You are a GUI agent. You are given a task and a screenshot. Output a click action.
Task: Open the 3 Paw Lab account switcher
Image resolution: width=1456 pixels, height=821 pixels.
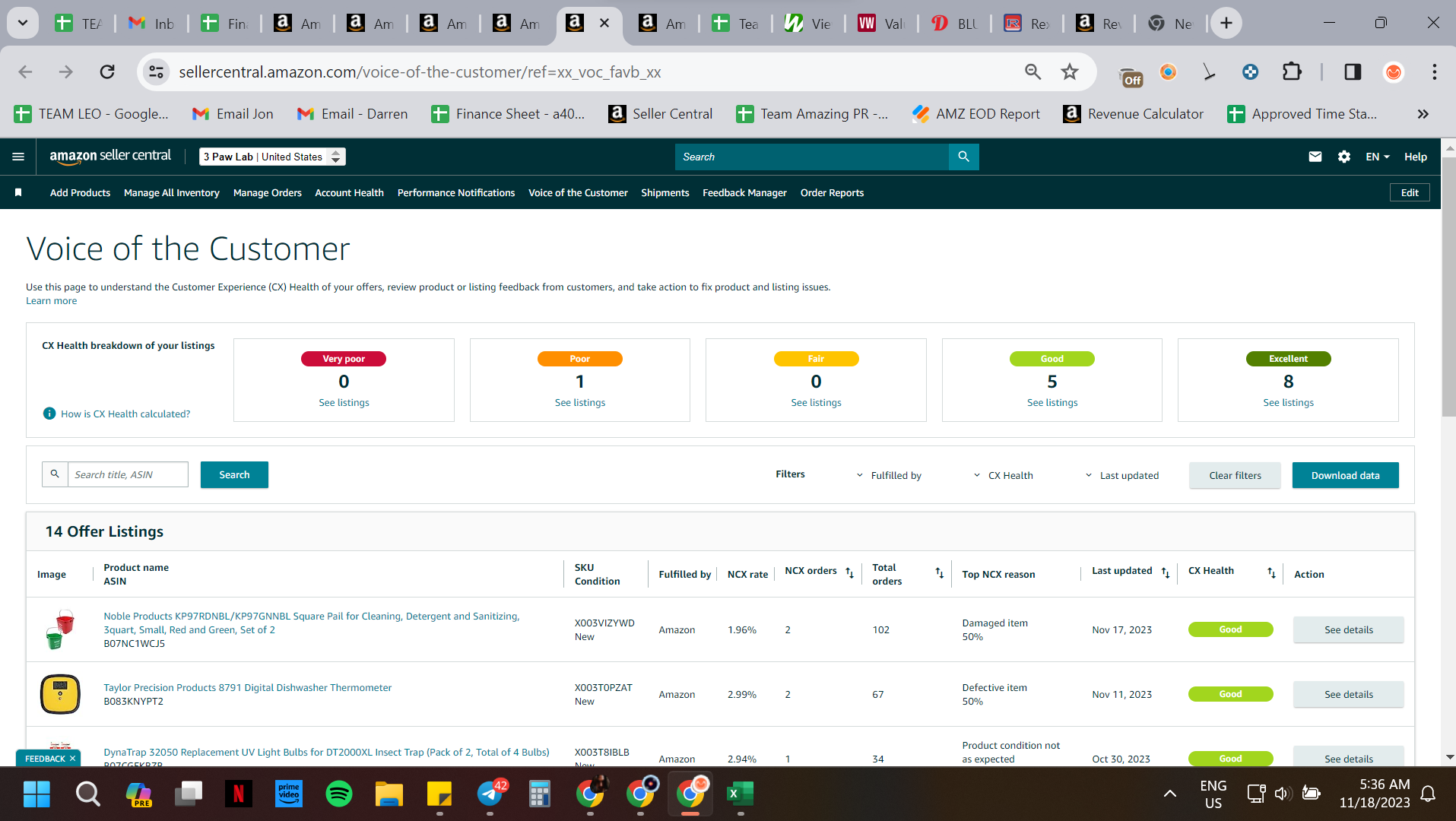click(x=272, y=157)
